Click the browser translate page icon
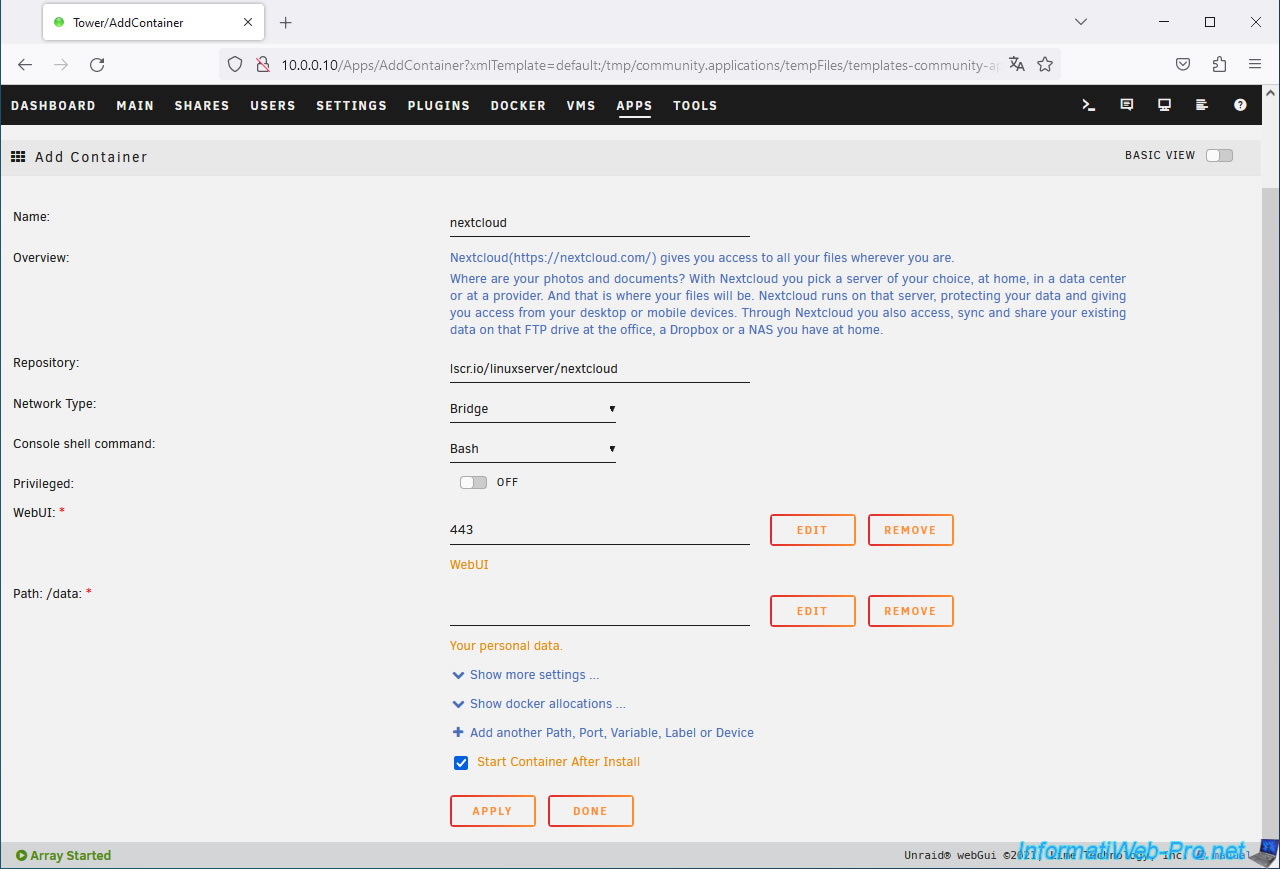Image resolution: width=1280 pixels, height=869 pixels. (1017, 64)
